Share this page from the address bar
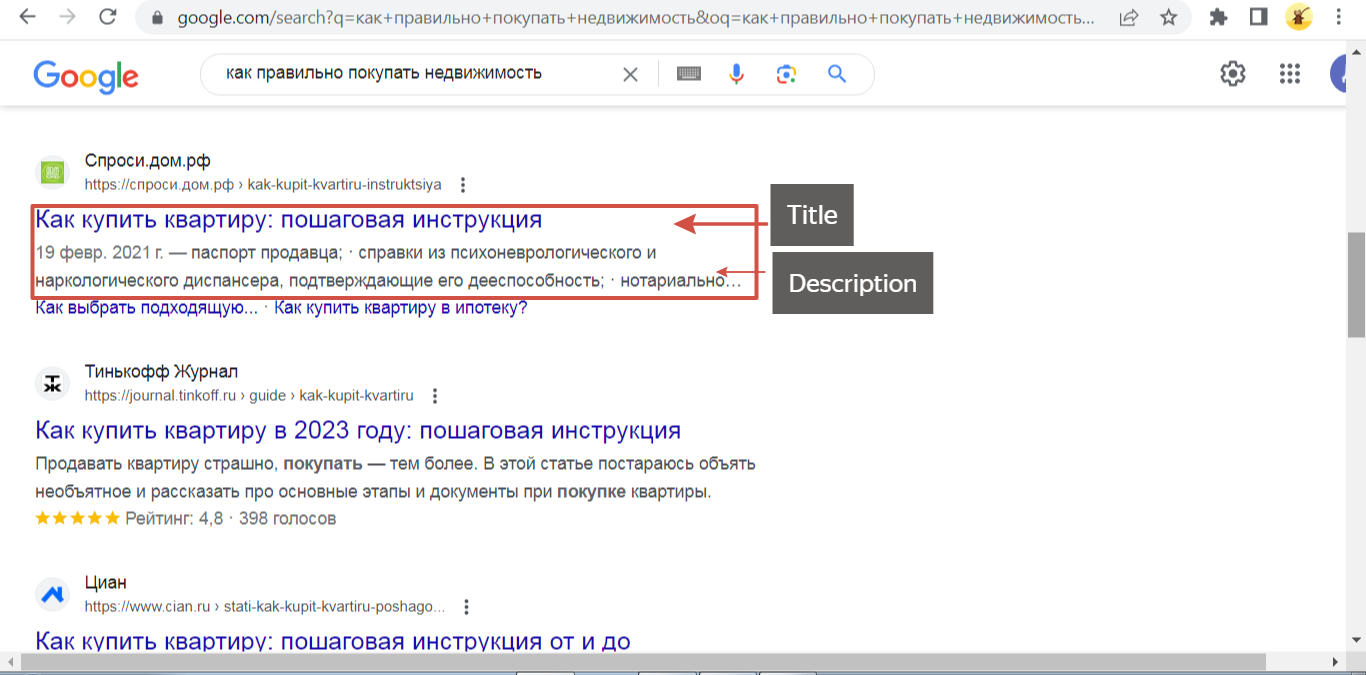The width and height of the screenshot is (1366, 675). [x=1128, y=18]
